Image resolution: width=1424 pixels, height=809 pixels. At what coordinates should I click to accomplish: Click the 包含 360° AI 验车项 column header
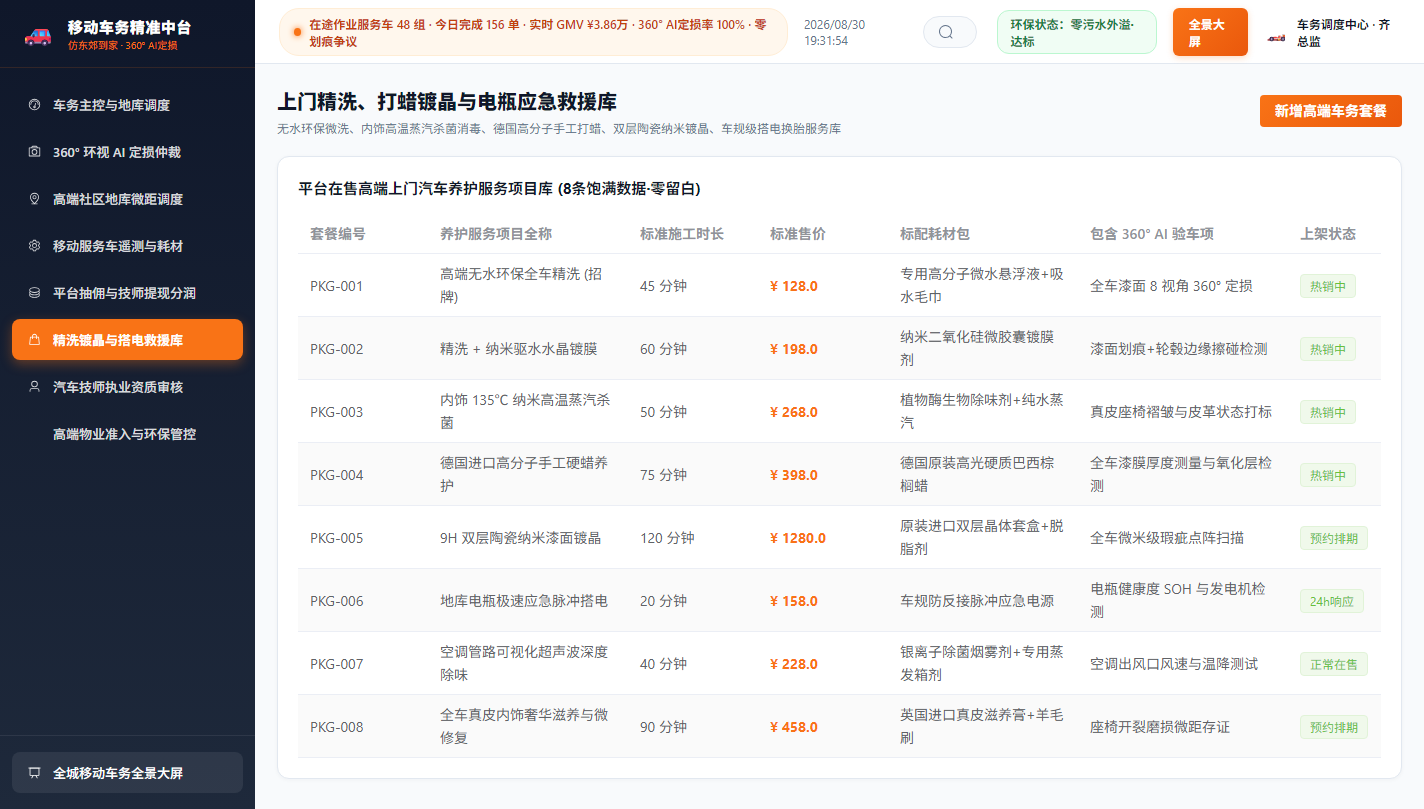tap(1152, 234)
